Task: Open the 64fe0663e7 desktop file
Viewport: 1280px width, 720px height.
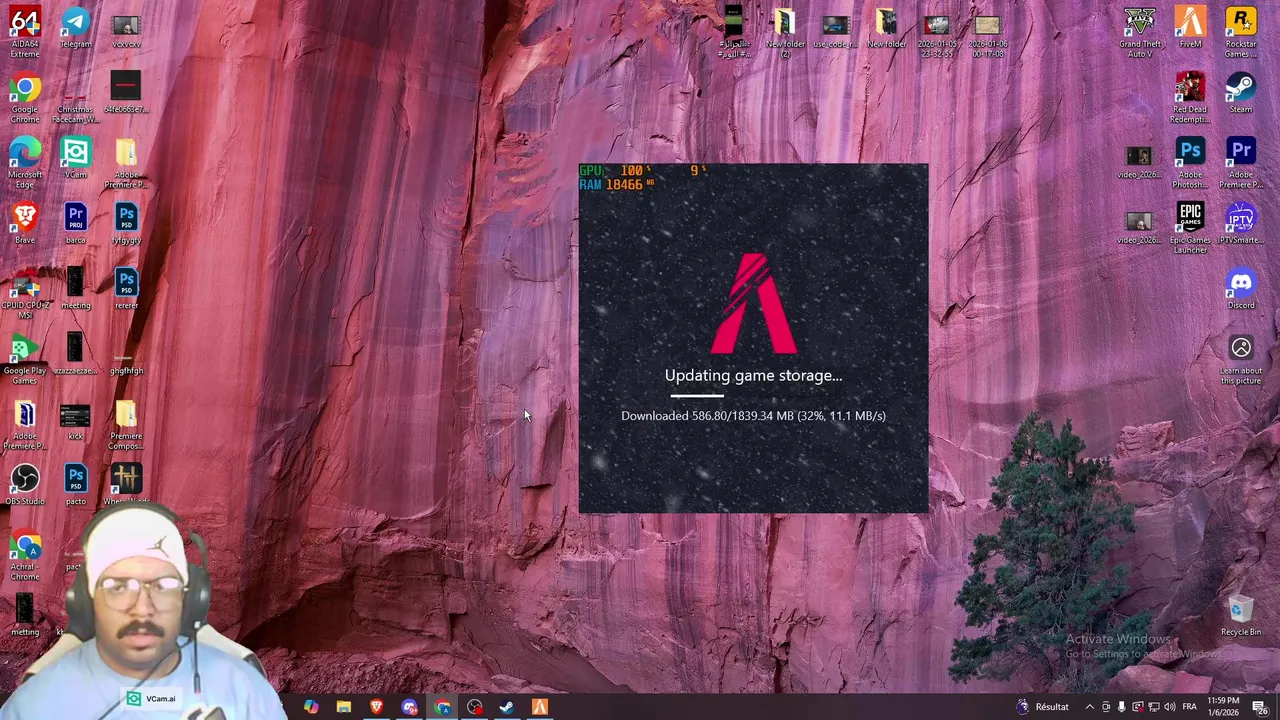Action: click(126, 93)
